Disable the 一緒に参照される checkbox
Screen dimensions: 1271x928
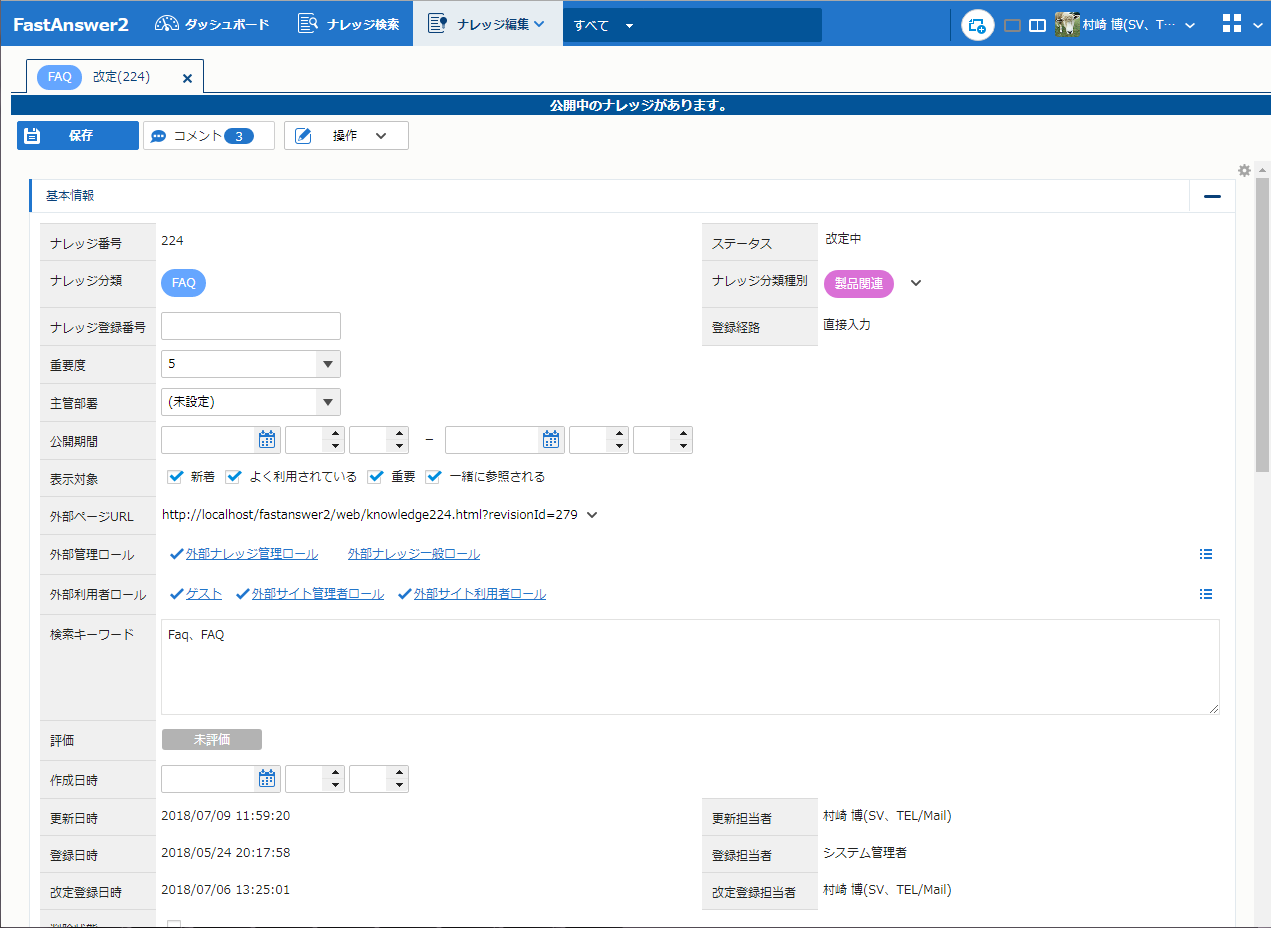pos(434,477)
